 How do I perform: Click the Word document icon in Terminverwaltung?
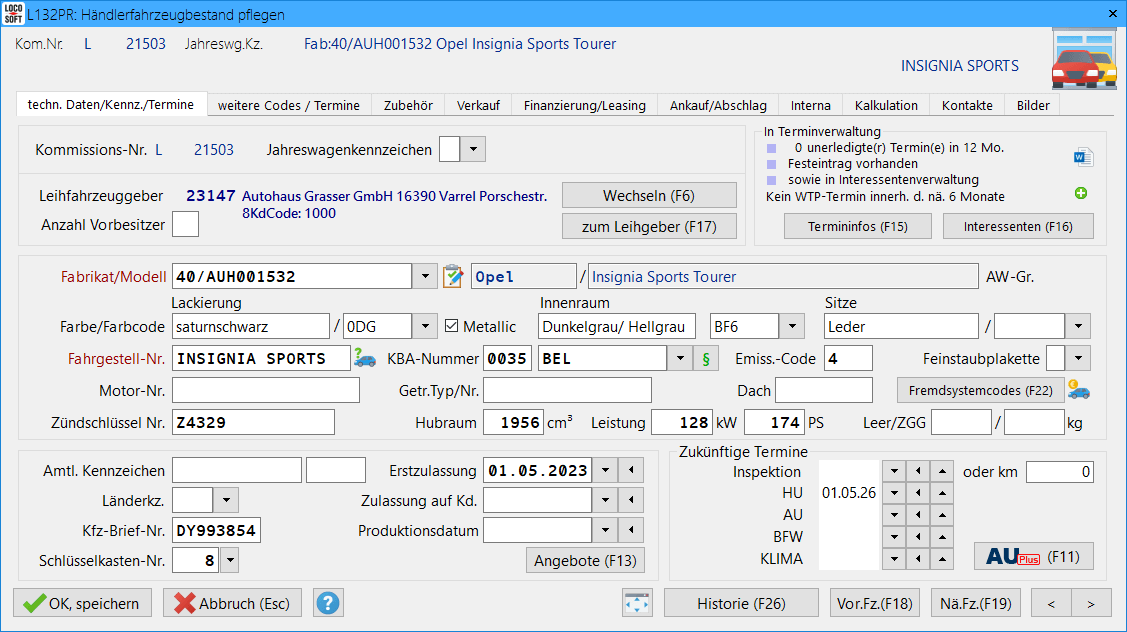tap(1083, 157)
